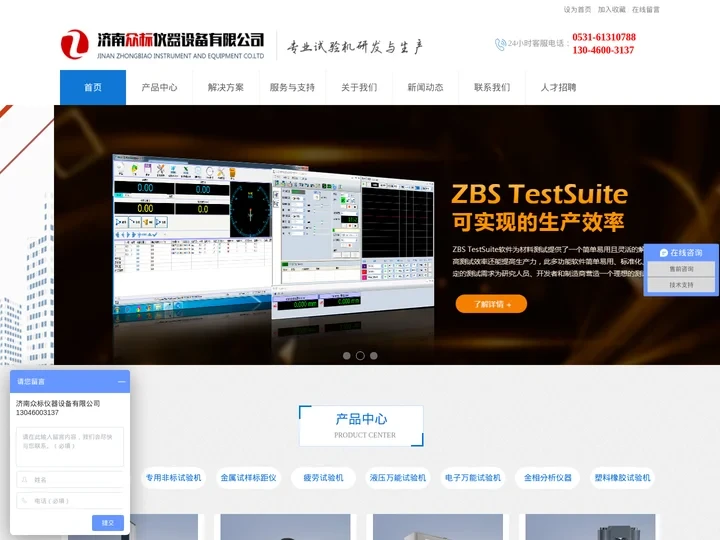
Task: Click the 在线咨询 panel header
Action: coord(681,253)
